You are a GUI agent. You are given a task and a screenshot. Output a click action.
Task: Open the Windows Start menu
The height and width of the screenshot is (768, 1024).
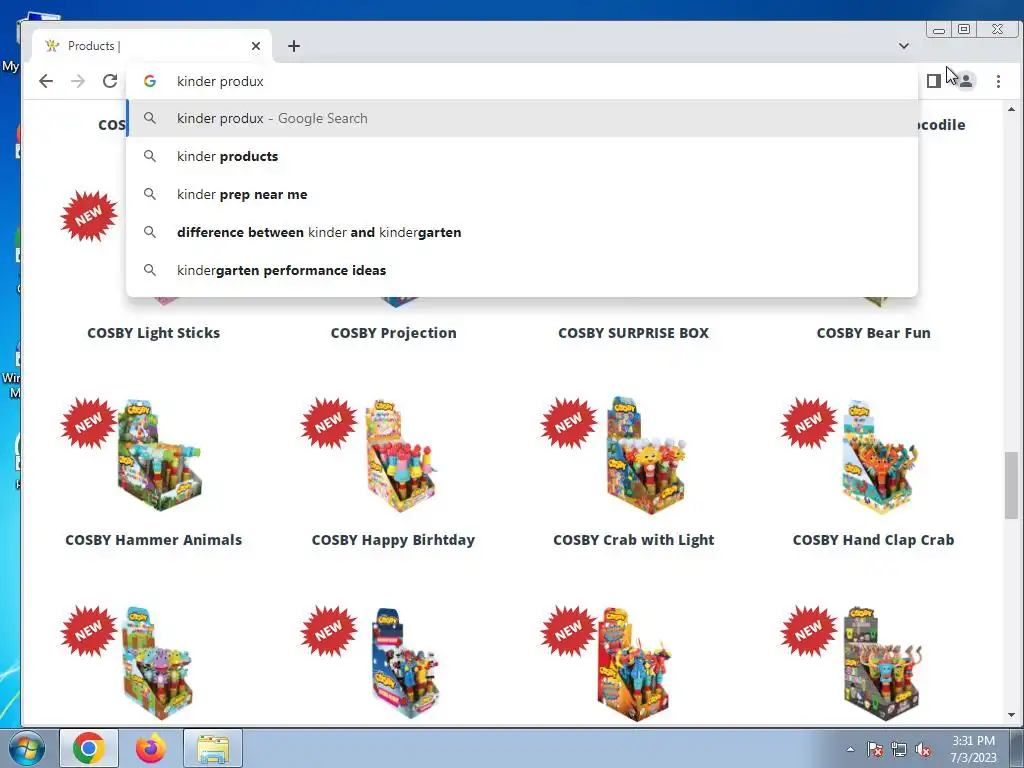click(26, 748)
